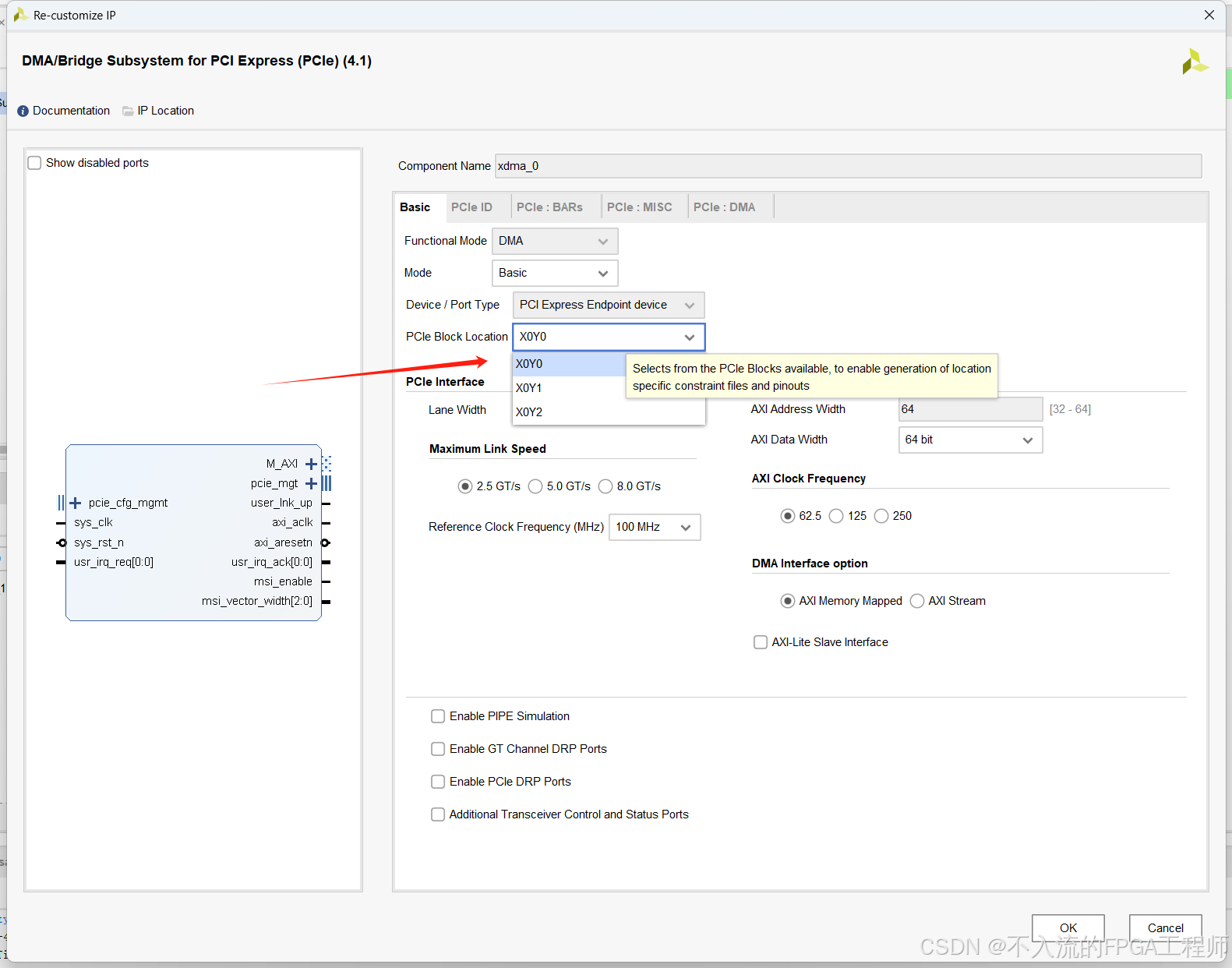Click the Component Name field xdma_0
1232x968 pixels.
click(x=848, y=166)
